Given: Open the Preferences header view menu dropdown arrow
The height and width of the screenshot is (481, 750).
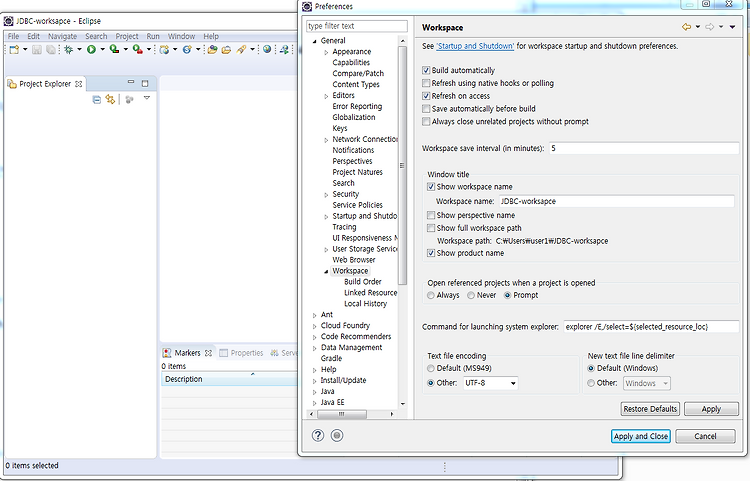Looking at the screenshot, I should tap(732, 27).
